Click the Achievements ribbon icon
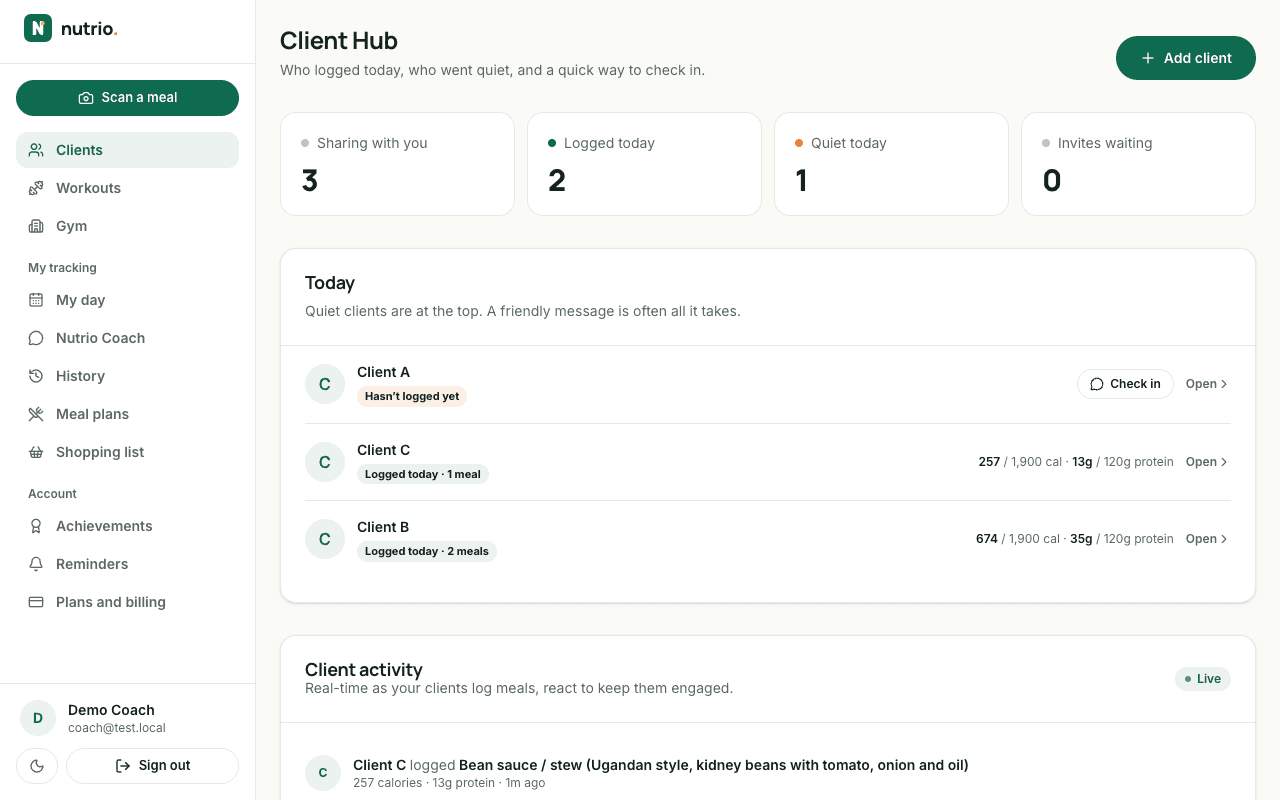This screenshot has height=800, width=1280. click(x=36, y=526)
